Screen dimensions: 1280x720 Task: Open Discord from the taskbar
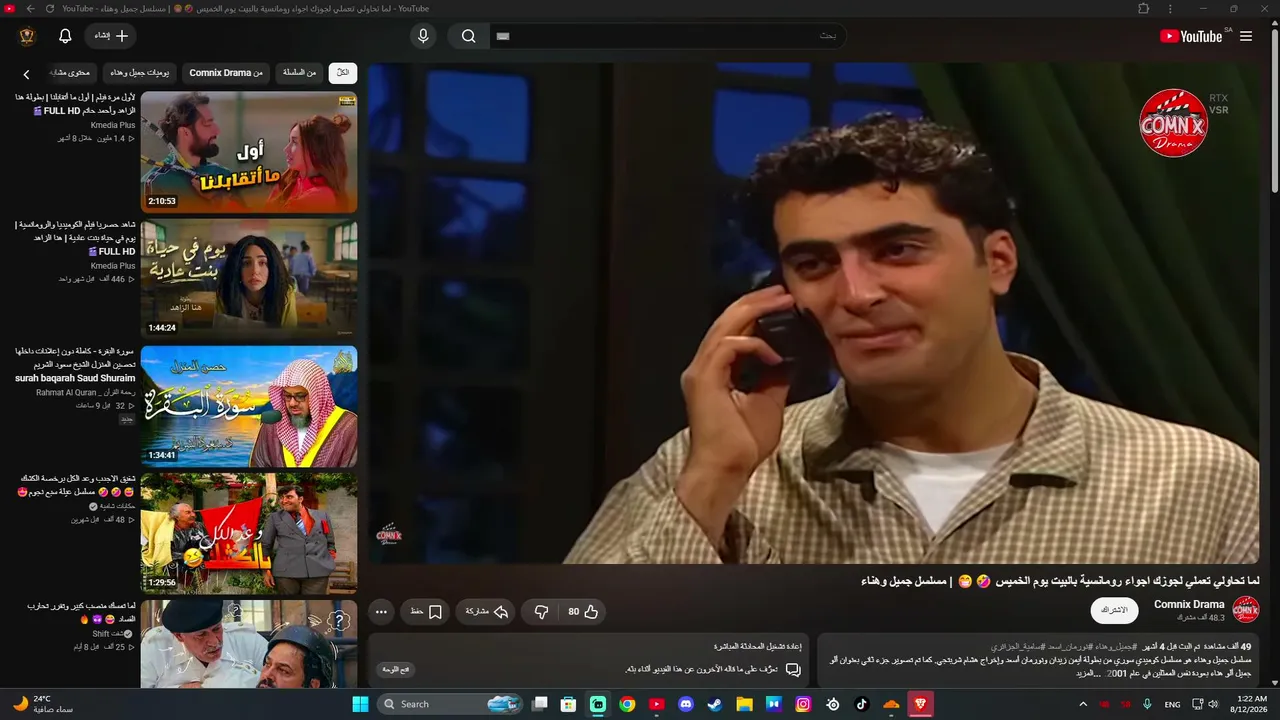[686, 704]
